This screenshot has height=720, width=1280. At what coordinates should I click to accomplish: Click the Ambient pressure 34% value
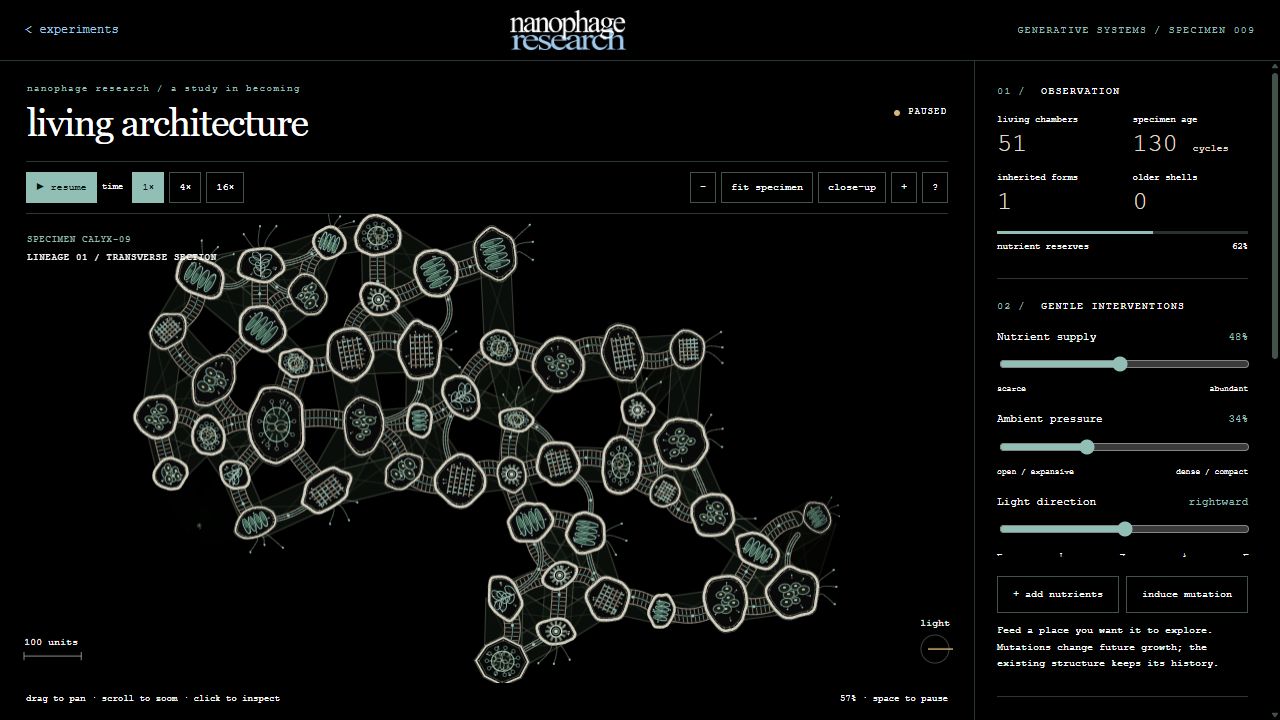tap(1238, 419)
